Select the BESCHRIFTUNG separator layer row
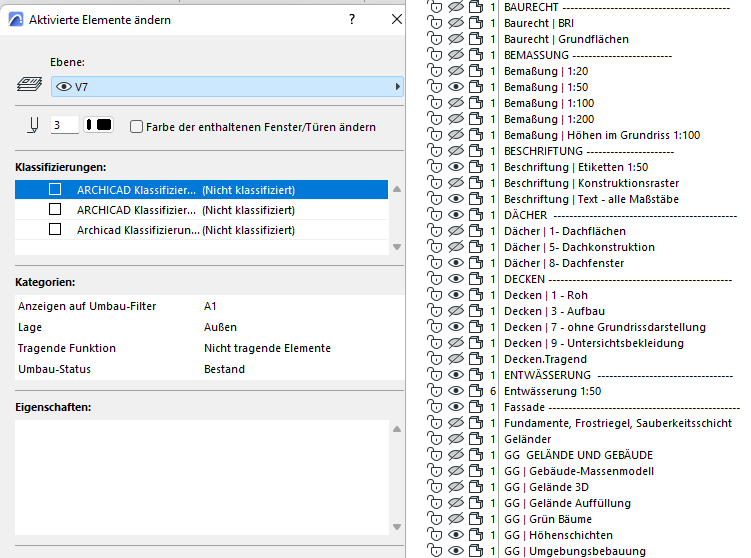Image resolution: width=751 pixels, height=558 pixels. click(x=589, y=151)
